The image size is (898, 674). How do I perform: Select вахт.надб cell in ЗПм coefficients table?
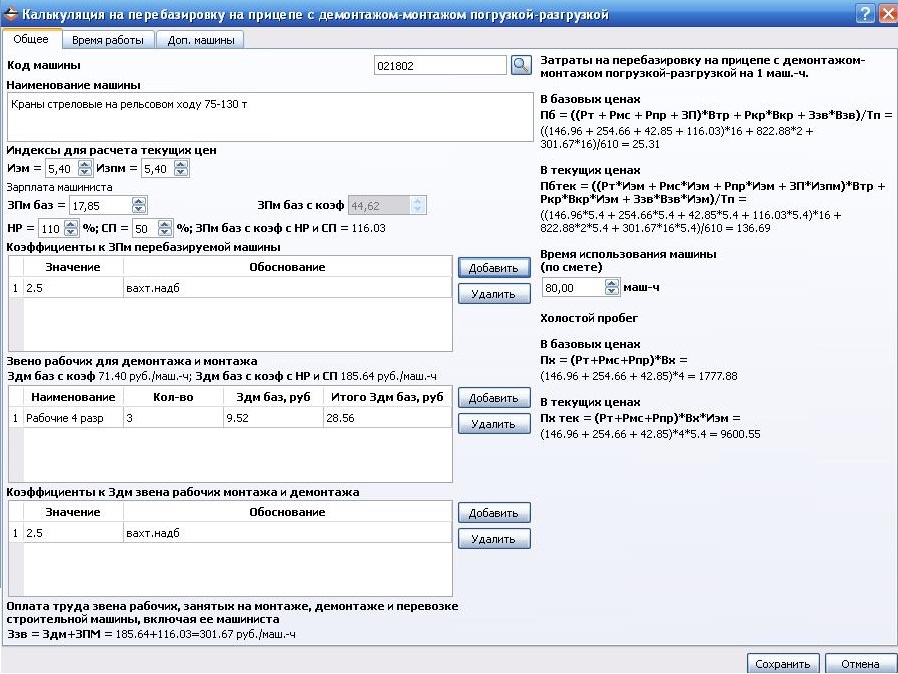coord(287,288)
